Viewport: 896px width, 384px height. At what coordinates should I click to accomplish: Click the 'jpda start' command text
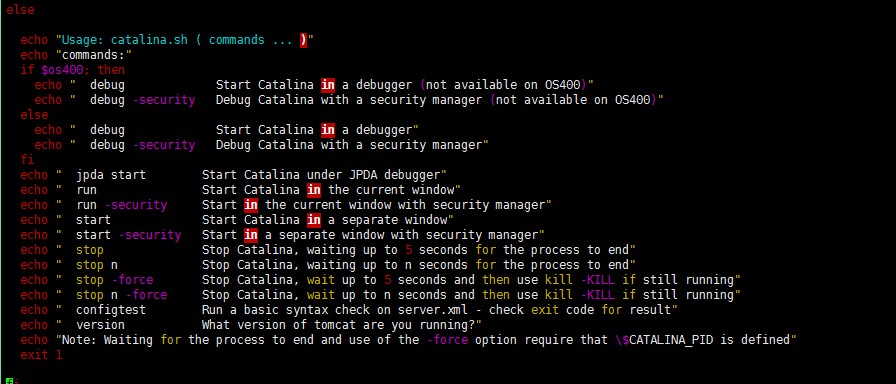(111, 175)
